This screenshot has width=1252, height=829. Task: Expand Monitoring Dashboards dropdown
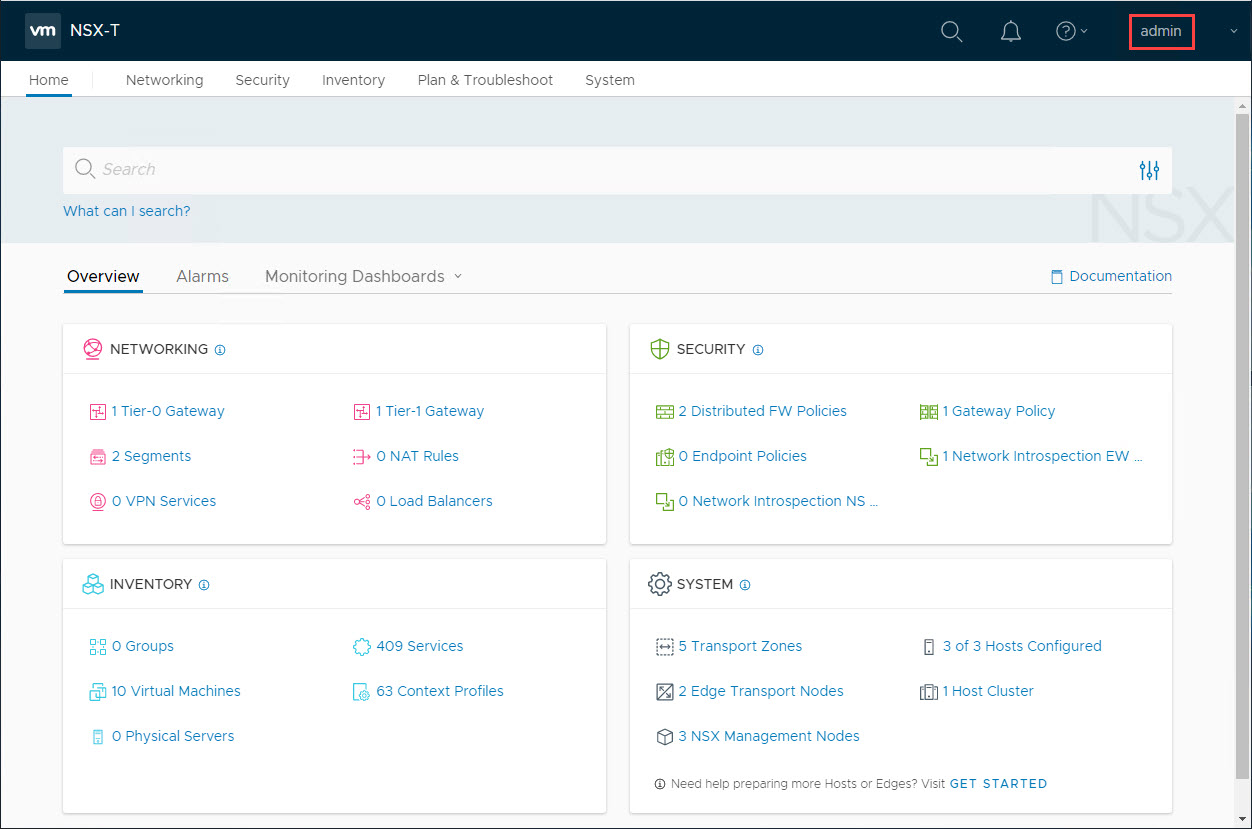click(x=363, y=276)
